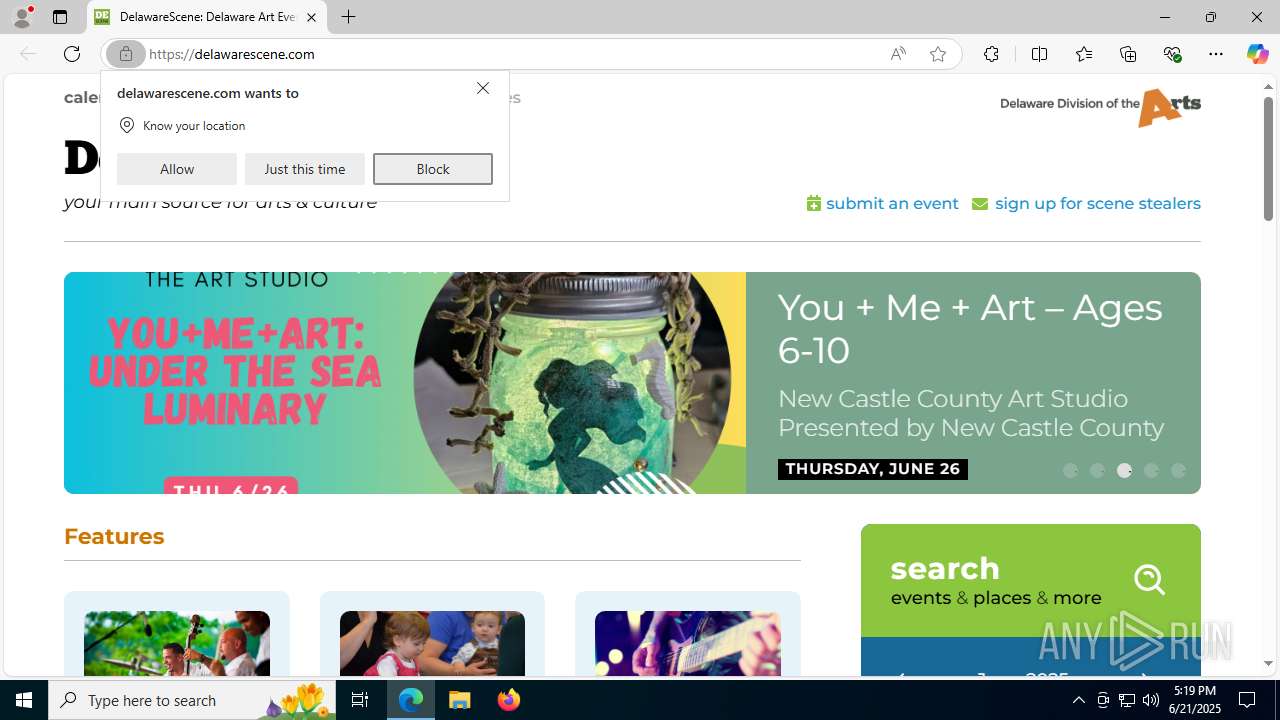Open Browser essentials icon

click(x=1172, y=54)
